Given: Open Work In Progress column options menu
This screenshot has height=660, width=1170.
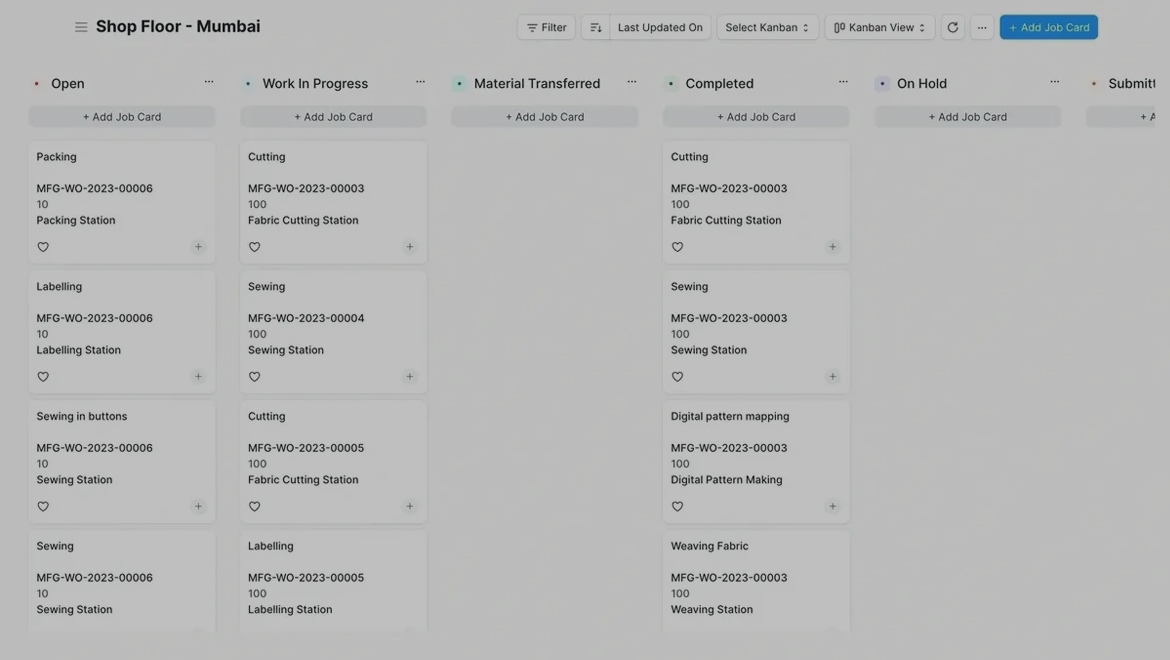Looking at the screenshot, I should pyautogui.click(x=420, y=82).
